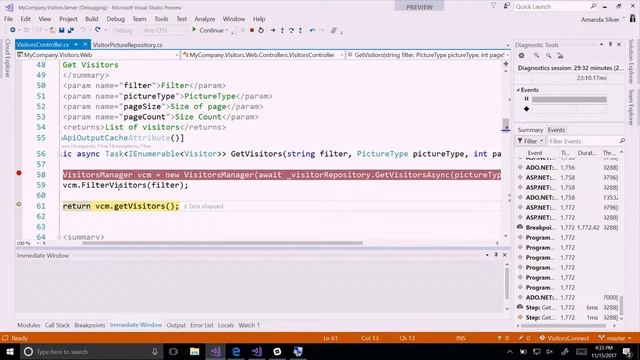Image resolution: width=640 pixels, height=360 pixels.
Task: Click the Continue debugging play button
Action: pyautogui.click(x=194, y=30)
